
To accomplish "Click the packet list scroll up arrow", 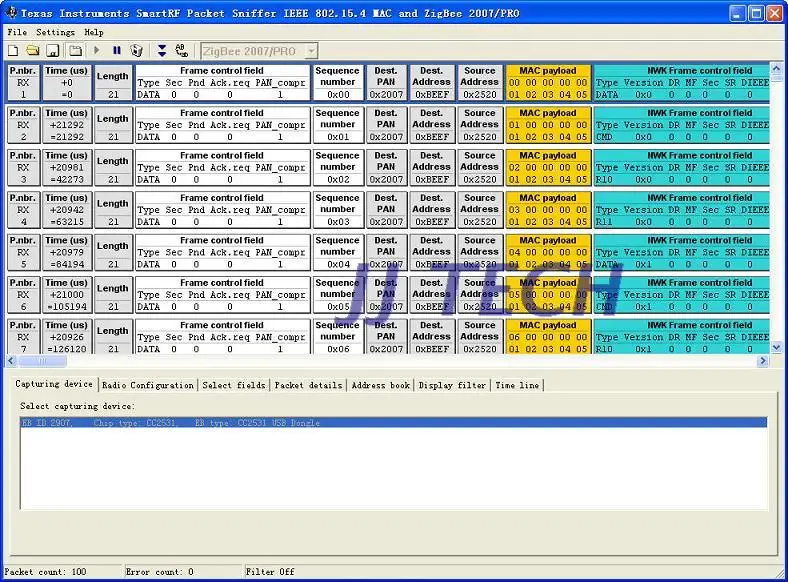I will (776, 68).
